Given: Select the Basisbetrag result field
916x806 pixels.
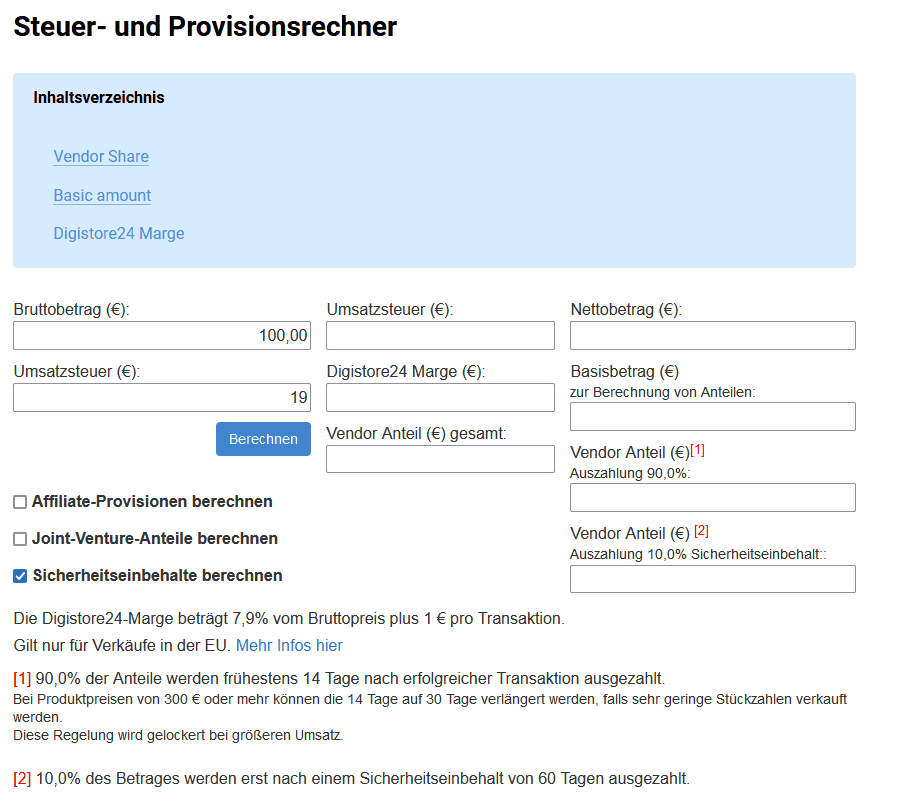Looking at the screenshot, I should click(713, 416).
